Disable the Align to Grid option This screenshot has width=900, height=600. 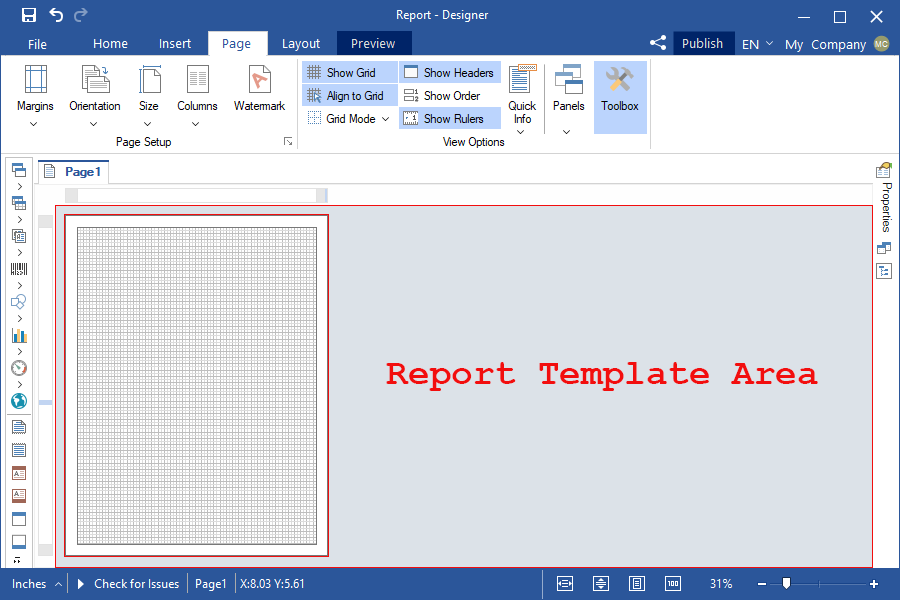tap(345, 96)
